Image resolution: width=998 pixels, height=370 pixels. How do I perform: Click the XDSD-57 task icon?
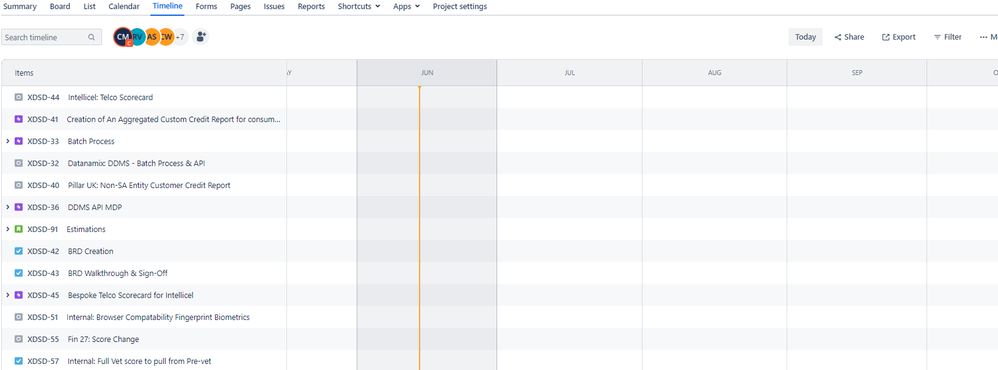click(18, 361)
